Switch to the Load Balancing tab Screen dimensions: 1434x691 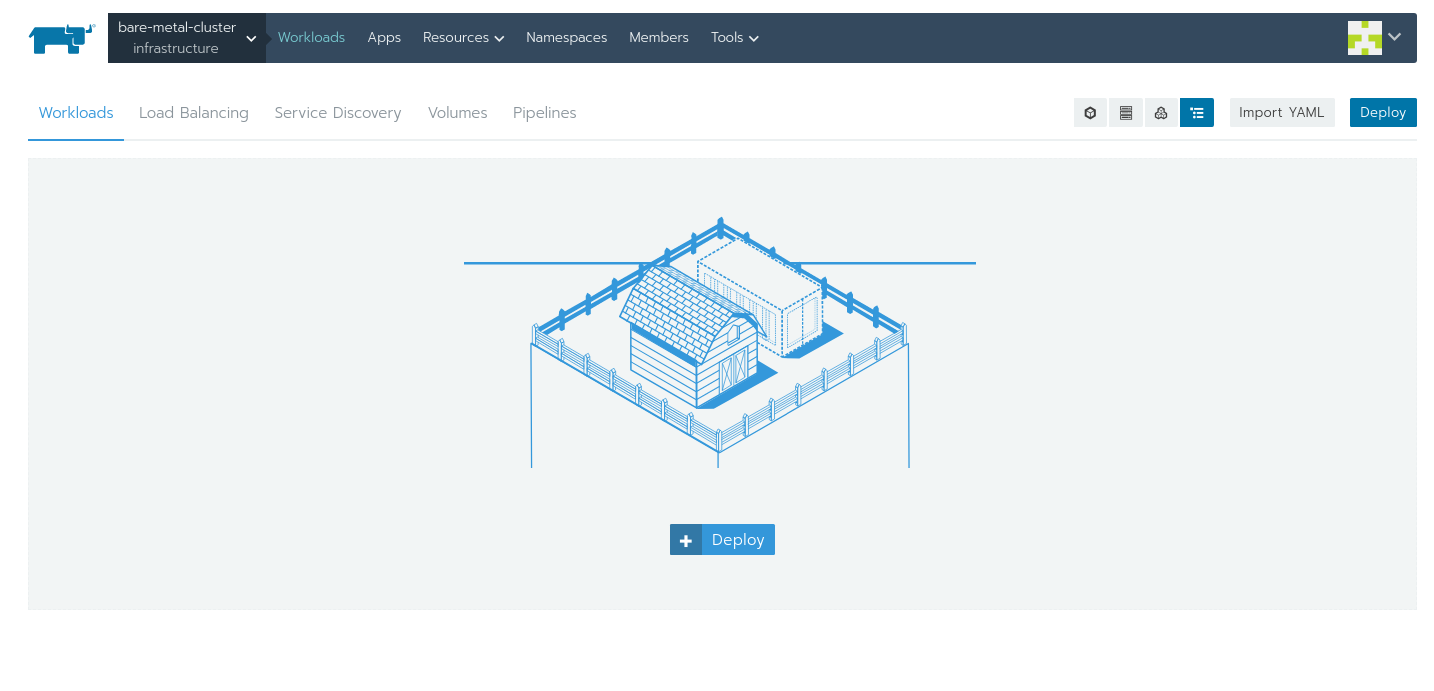[x=194, y=113]
